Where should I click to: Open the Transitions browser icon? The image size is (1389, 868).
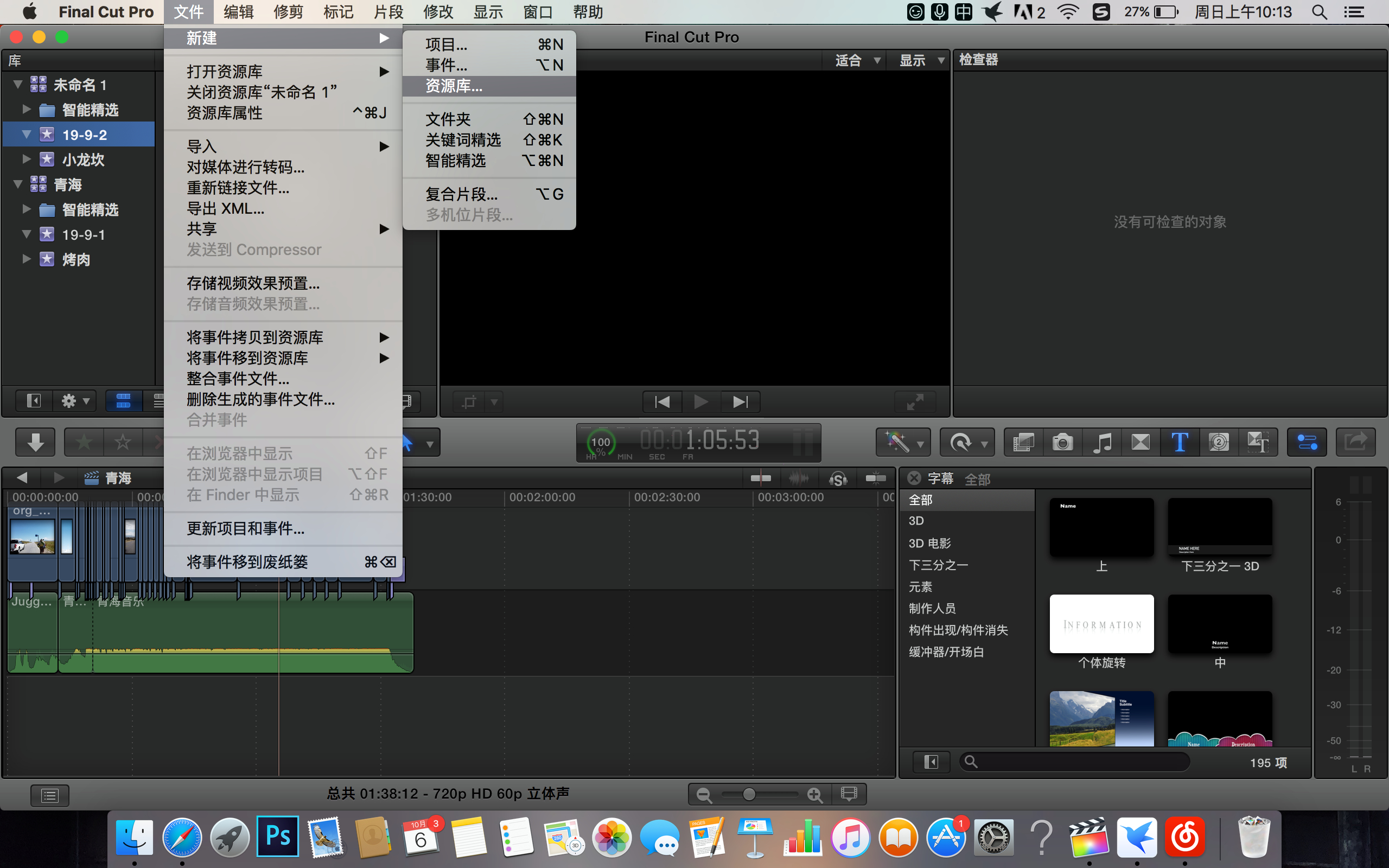coord(1140,443)
